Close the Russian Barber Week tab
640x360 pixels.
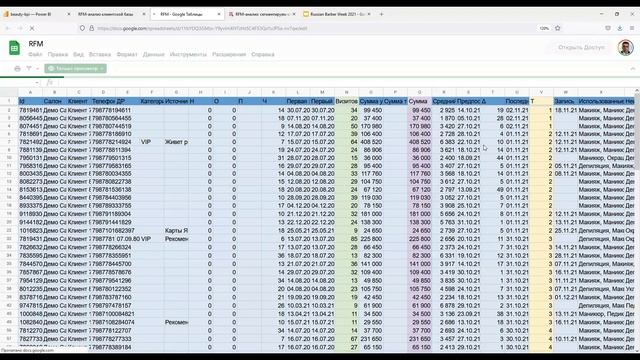[369, 14]
